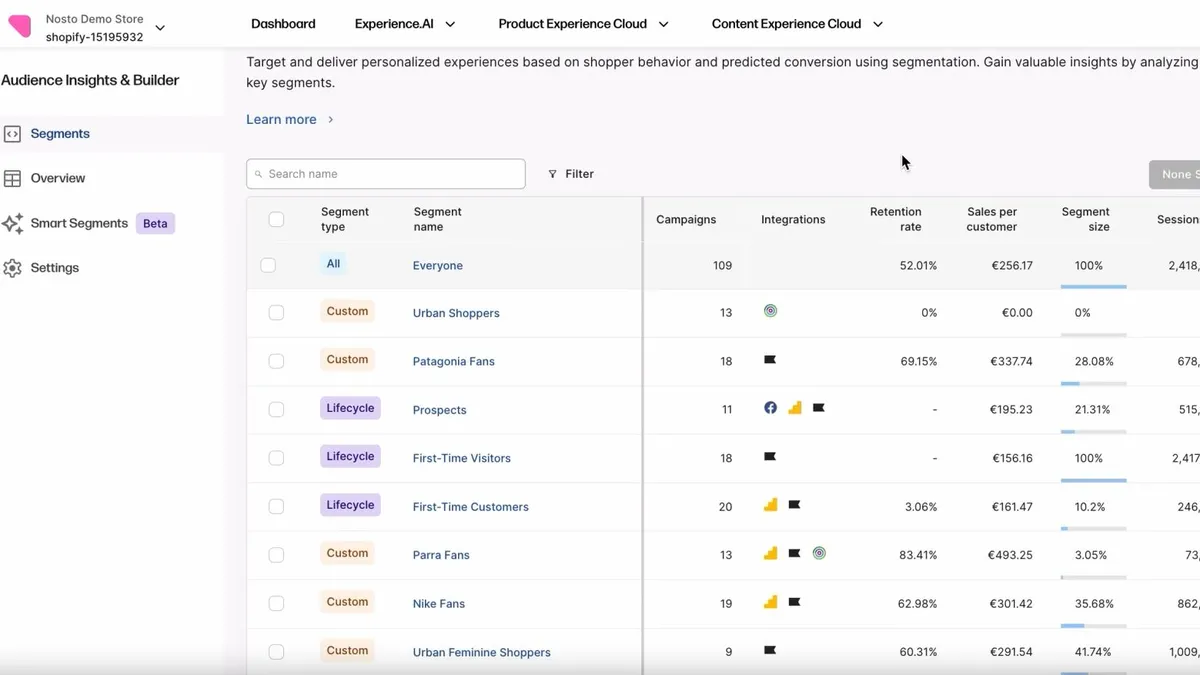This screenshot has height=675, width=1200.
Task: Click the target integration icon for Urban Shoppers
Action: pos(770,311)
